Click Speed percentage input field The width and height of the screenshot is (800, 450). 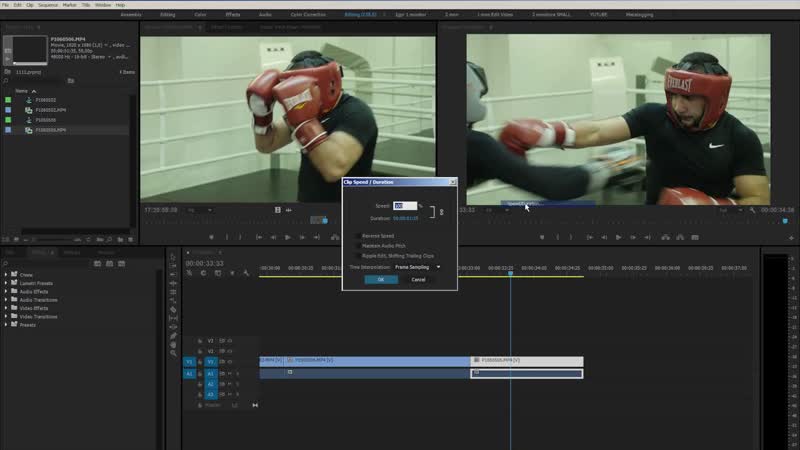(x=405, y=206)
